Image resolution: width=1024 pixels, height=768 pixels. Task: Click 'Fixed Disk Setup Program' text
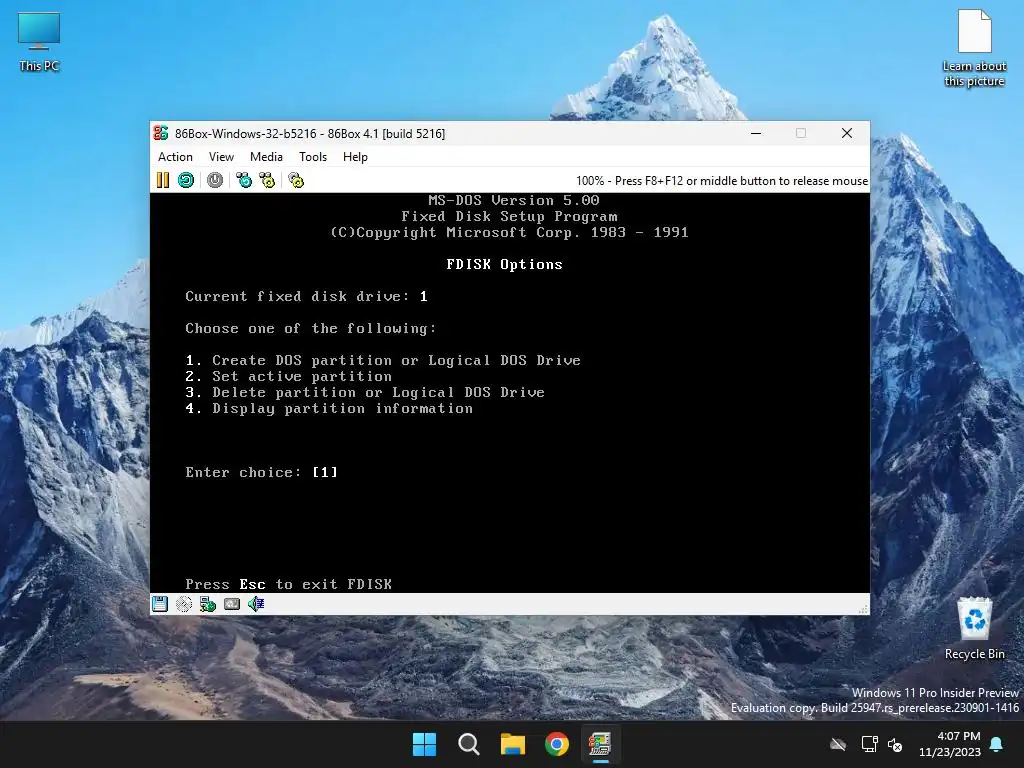[509, 216]
